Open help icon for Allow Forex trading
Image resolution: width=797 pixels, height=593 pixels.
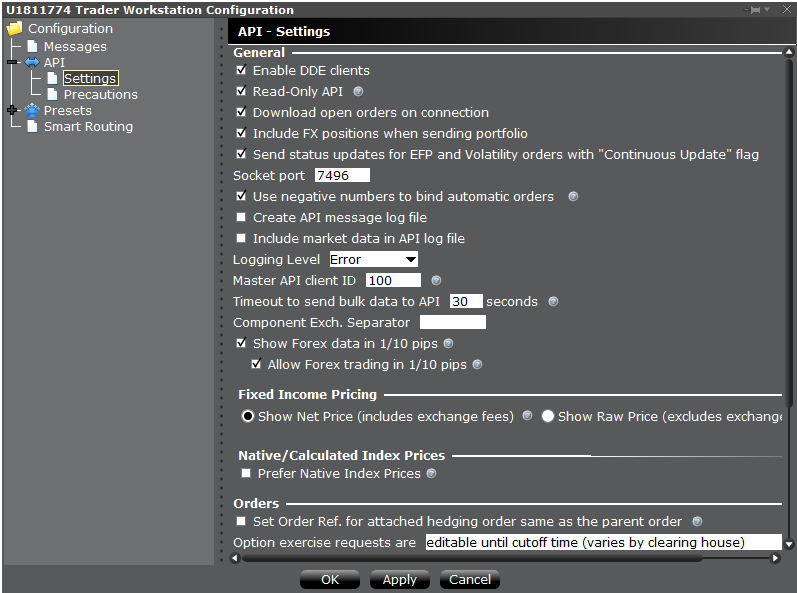pyautogui.click(x=477, y=364)
